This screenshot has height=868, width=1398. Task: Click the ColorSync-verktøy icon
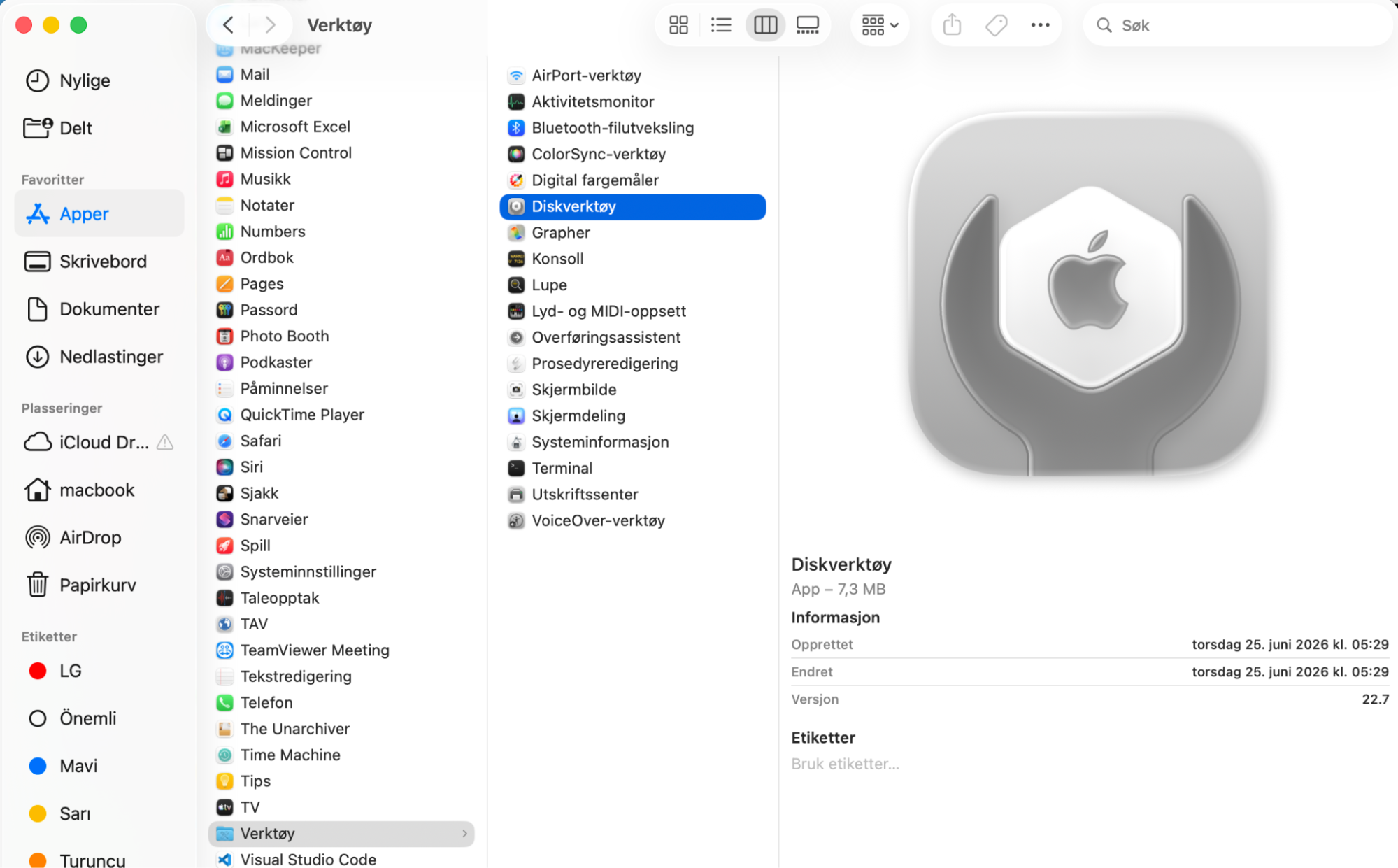pyautogui.click(x=516, y=154)
